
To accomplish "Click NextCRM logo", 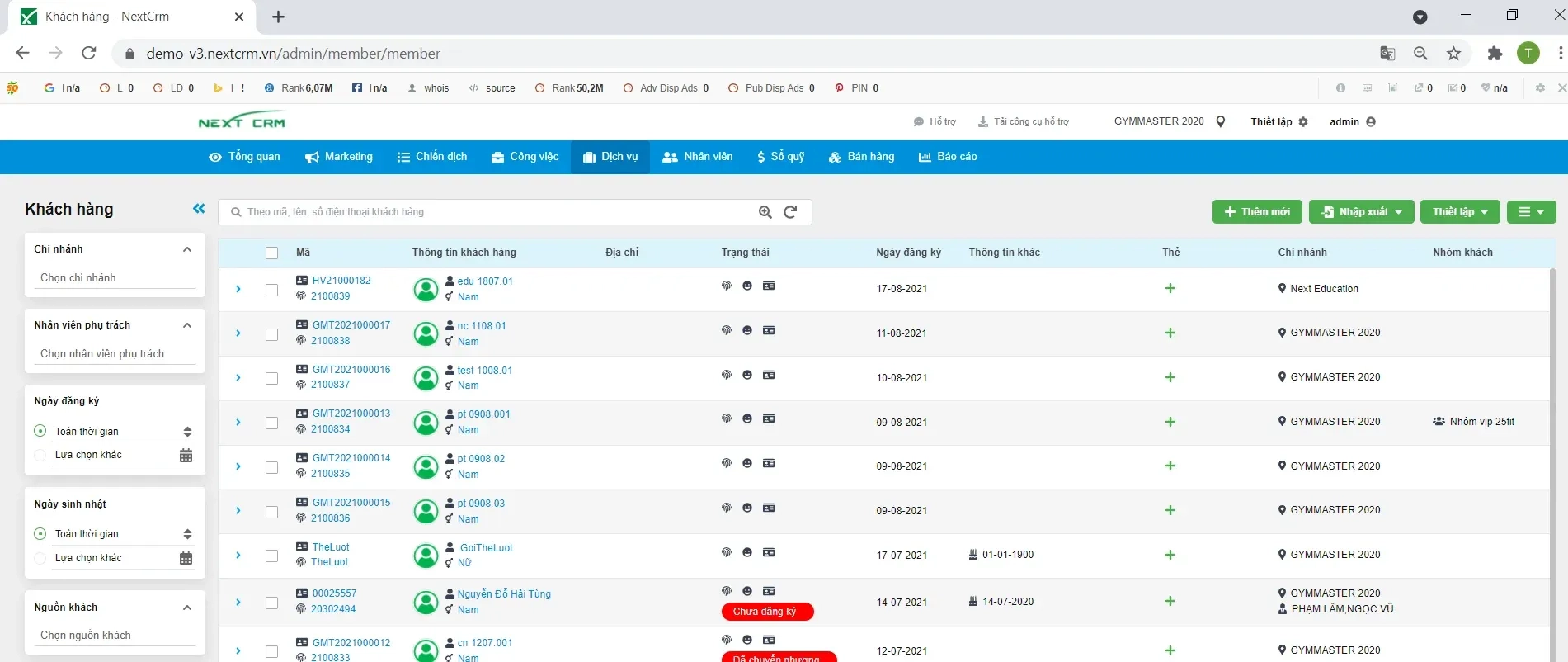I will [x=242, y=121].
